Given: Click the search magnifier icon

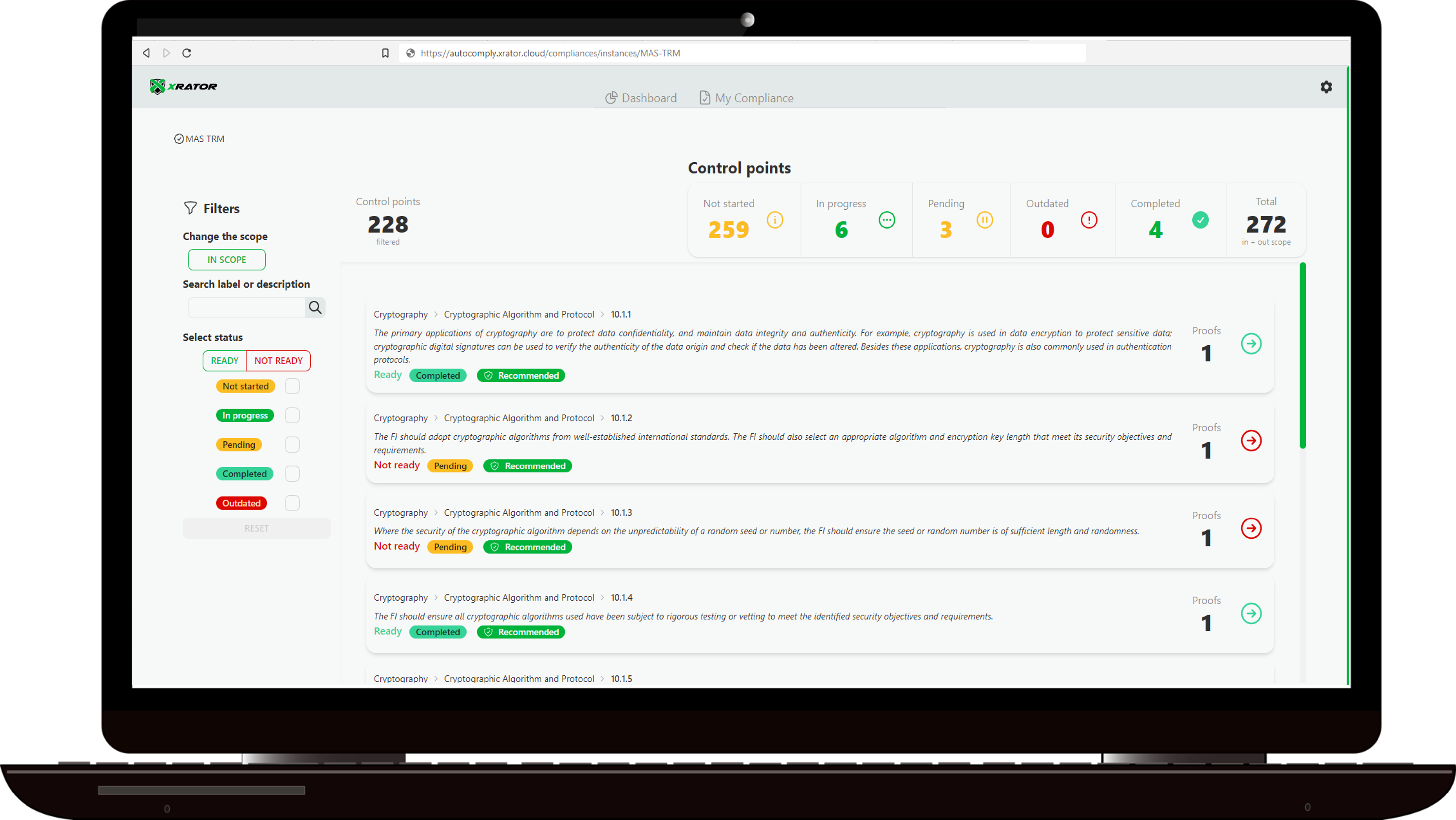Looking at the screenshot, I should pyautogui.click(x=315, y=308).
